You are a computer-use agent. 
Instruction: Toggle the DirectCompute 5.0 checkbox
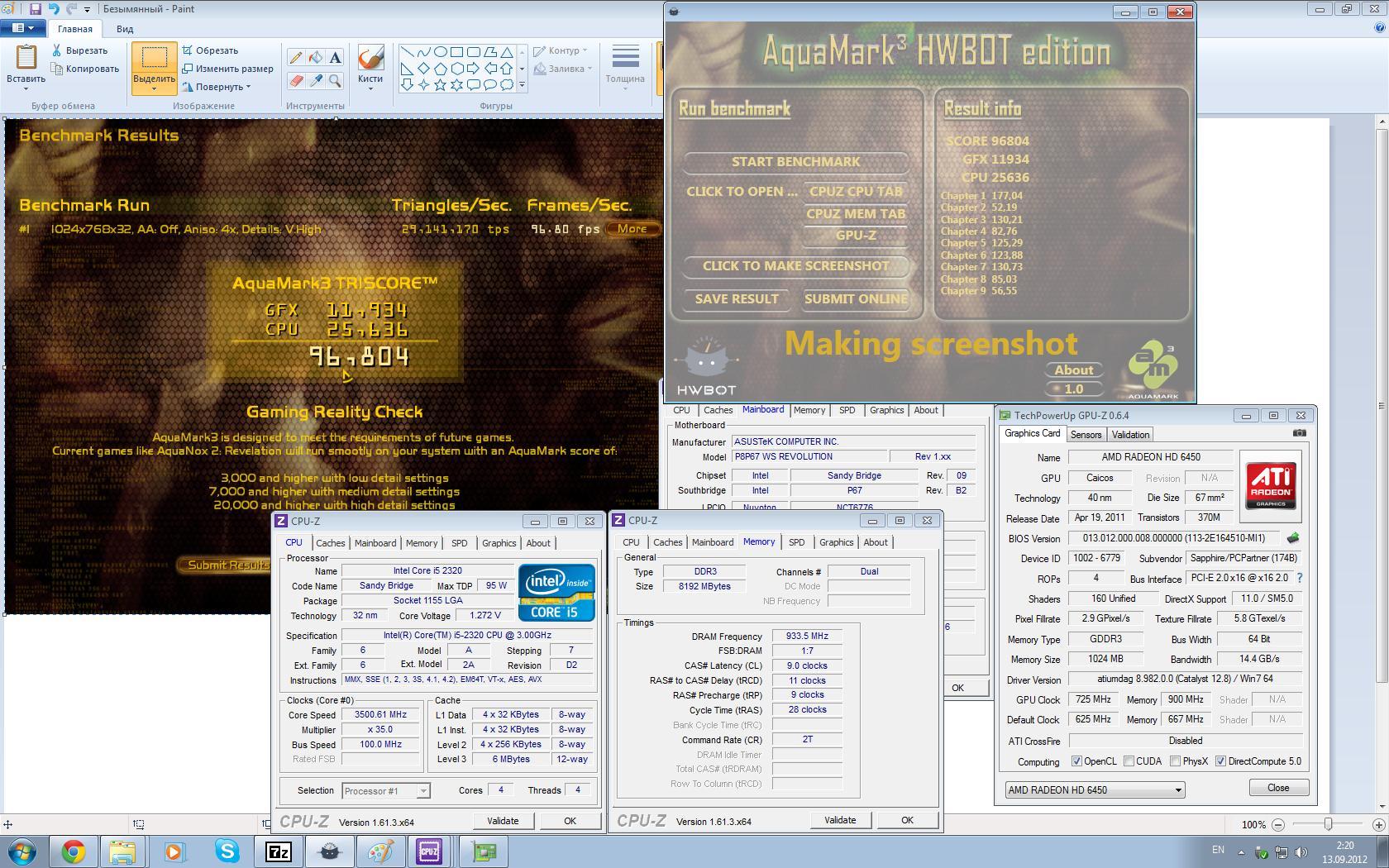[1220, 761]
